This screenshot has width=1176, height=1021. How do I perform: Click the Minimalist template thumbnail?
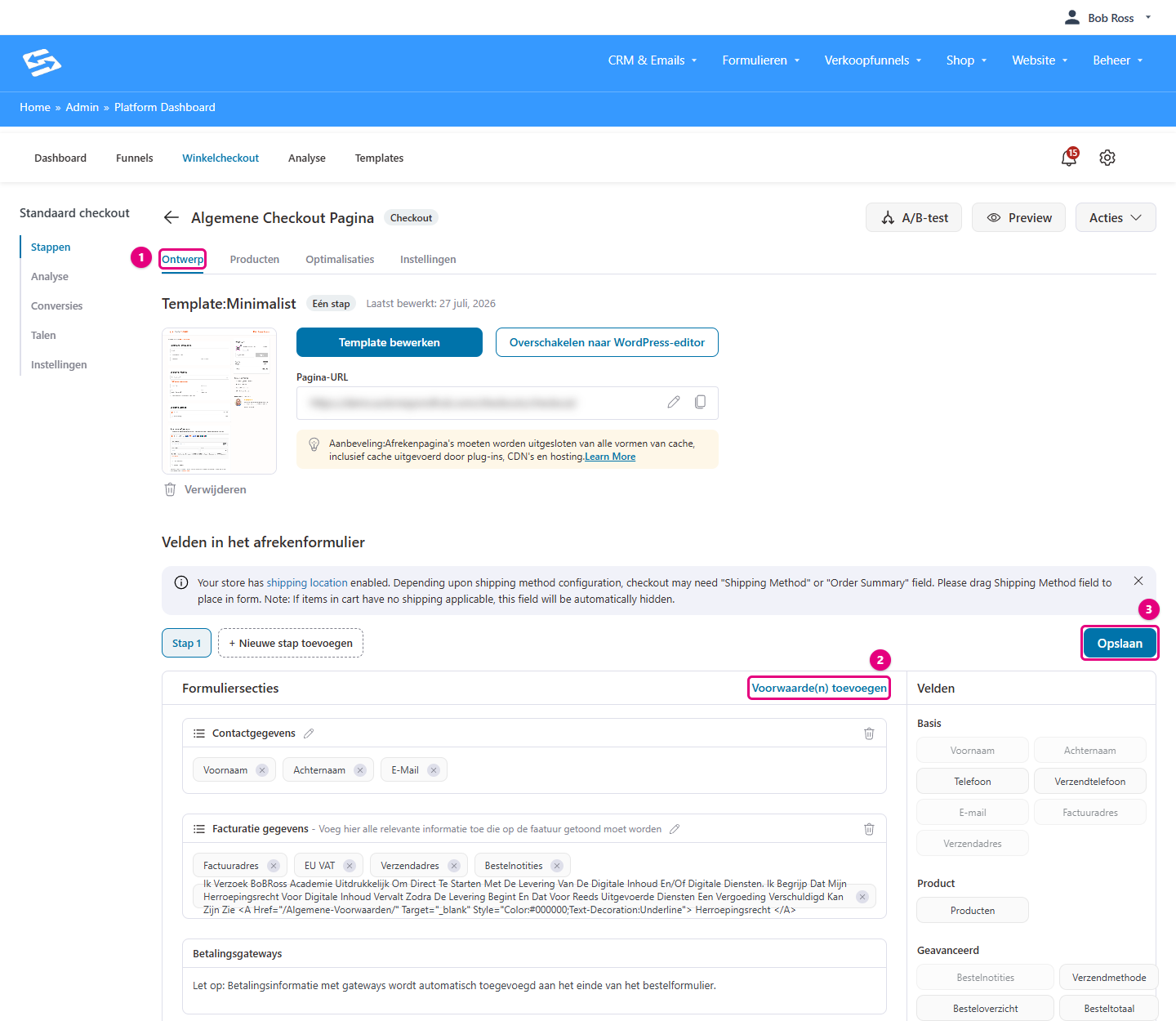[x=219, y=401]
